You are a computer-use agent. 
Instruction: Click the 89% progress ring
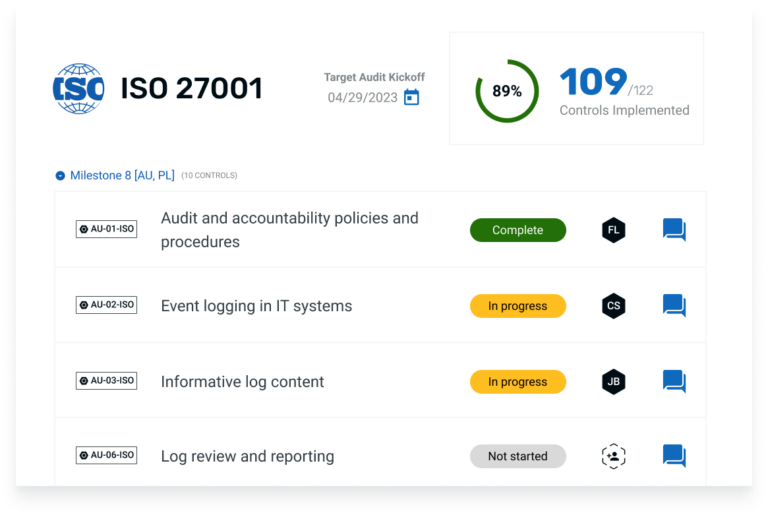[x=507, y=91]
